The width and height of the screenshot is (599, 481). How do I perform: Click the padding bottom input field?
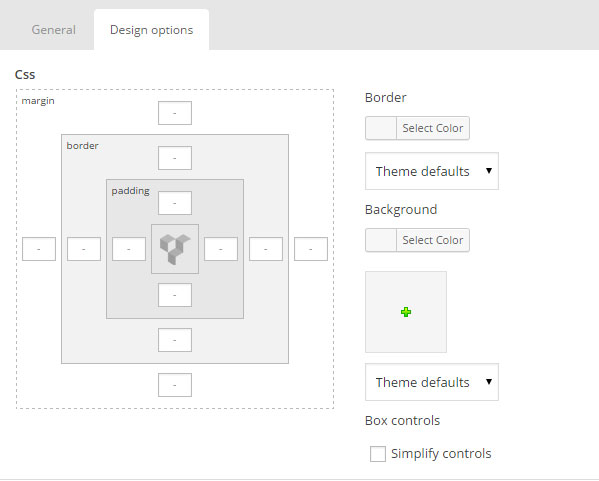click(175, 295)
